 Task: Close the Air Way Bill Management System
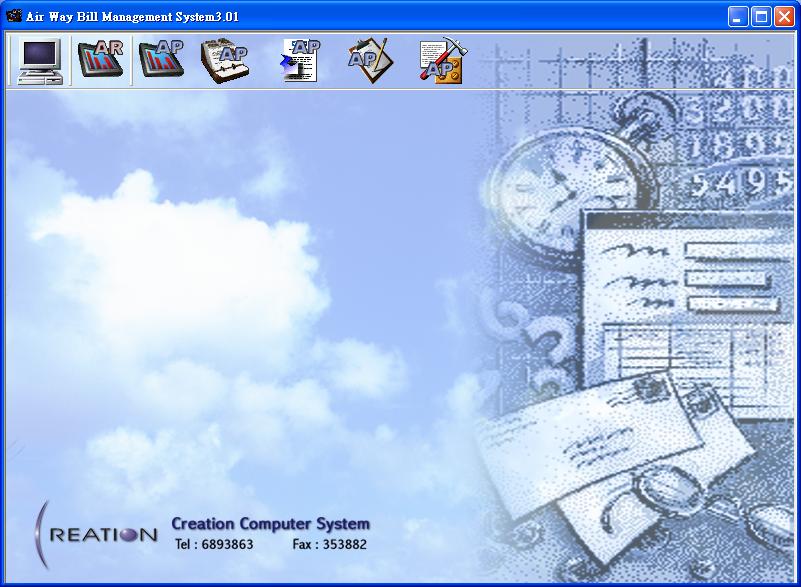(784, 17)
